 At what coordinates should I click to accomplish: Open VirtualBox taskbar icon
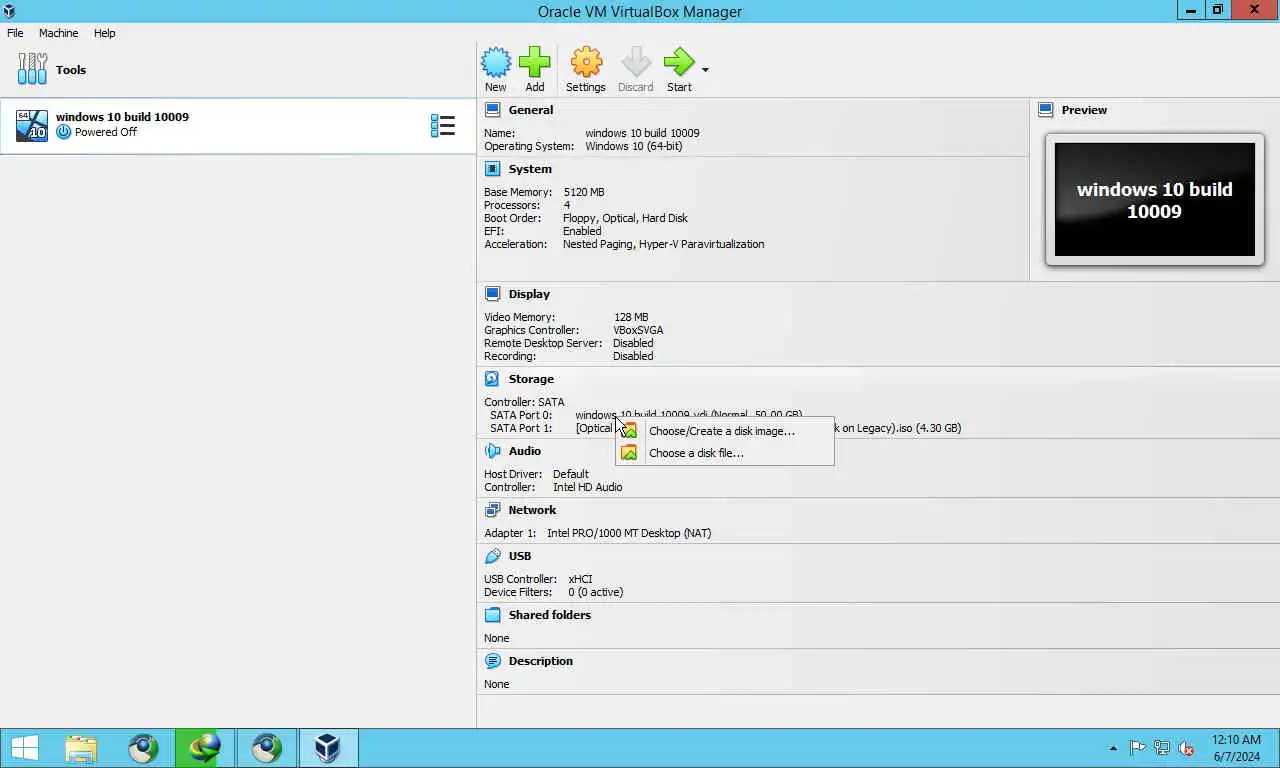tap(327, 748)
